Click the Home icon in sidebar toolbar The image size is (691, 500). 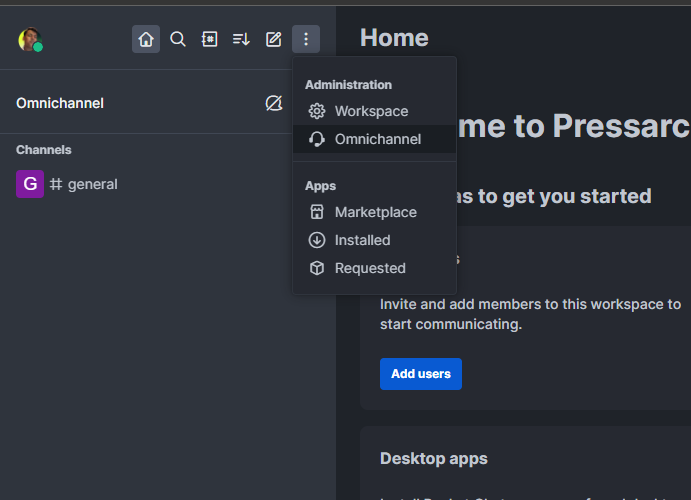[x=146, y=39]
